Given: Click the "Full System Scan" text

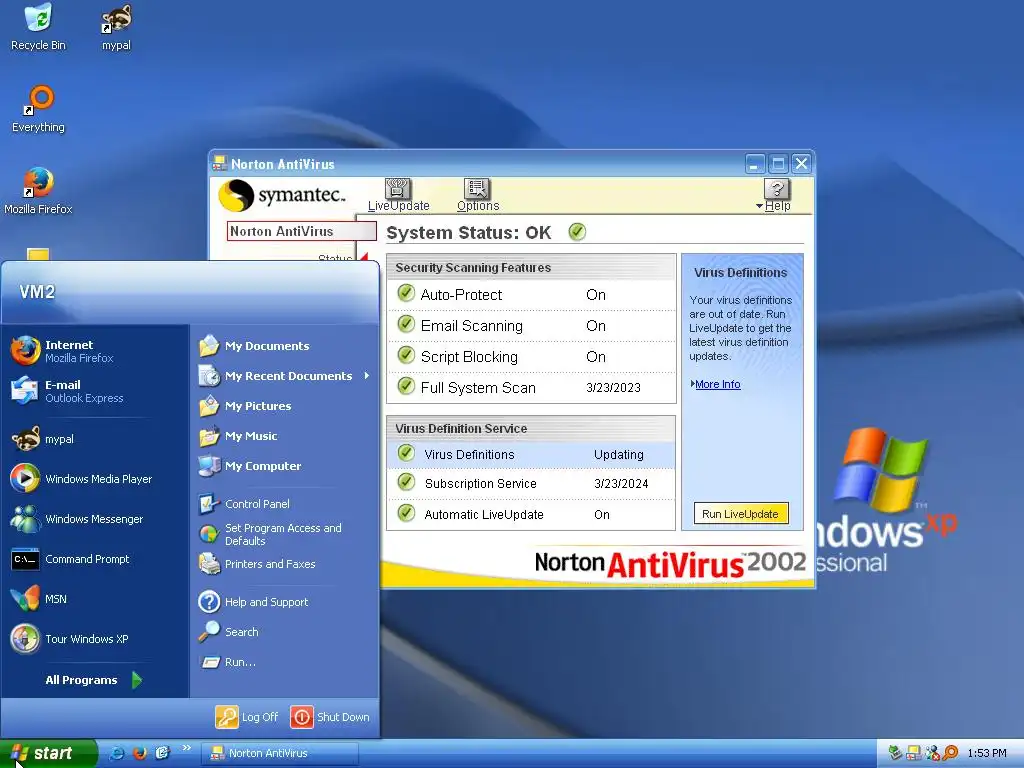Looking at the screenshot, I should click(x=478, y=388).
